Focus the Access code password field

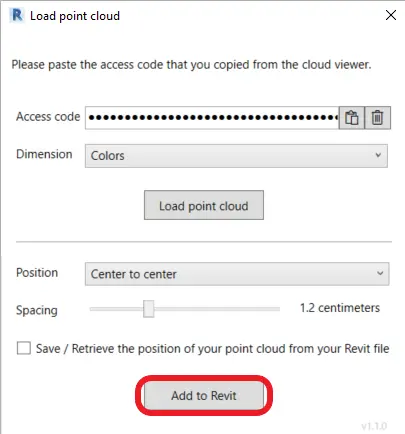(x=212, y=118)
